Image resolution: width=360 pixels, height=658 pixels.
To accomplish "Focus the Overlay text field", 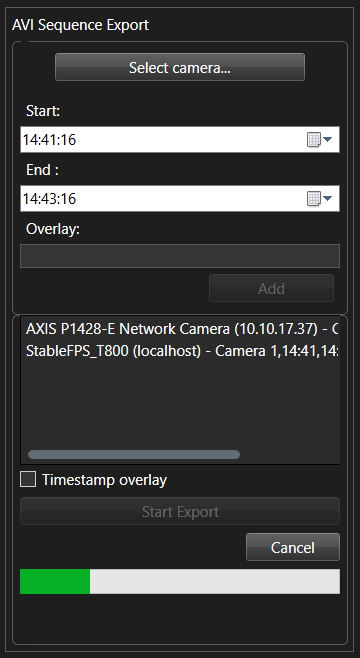I will 180,256.
